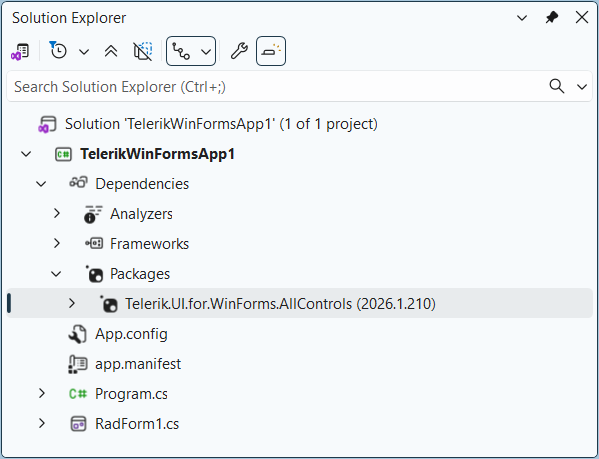
Task: Select the Frameworks label
Action: point(149,244)
